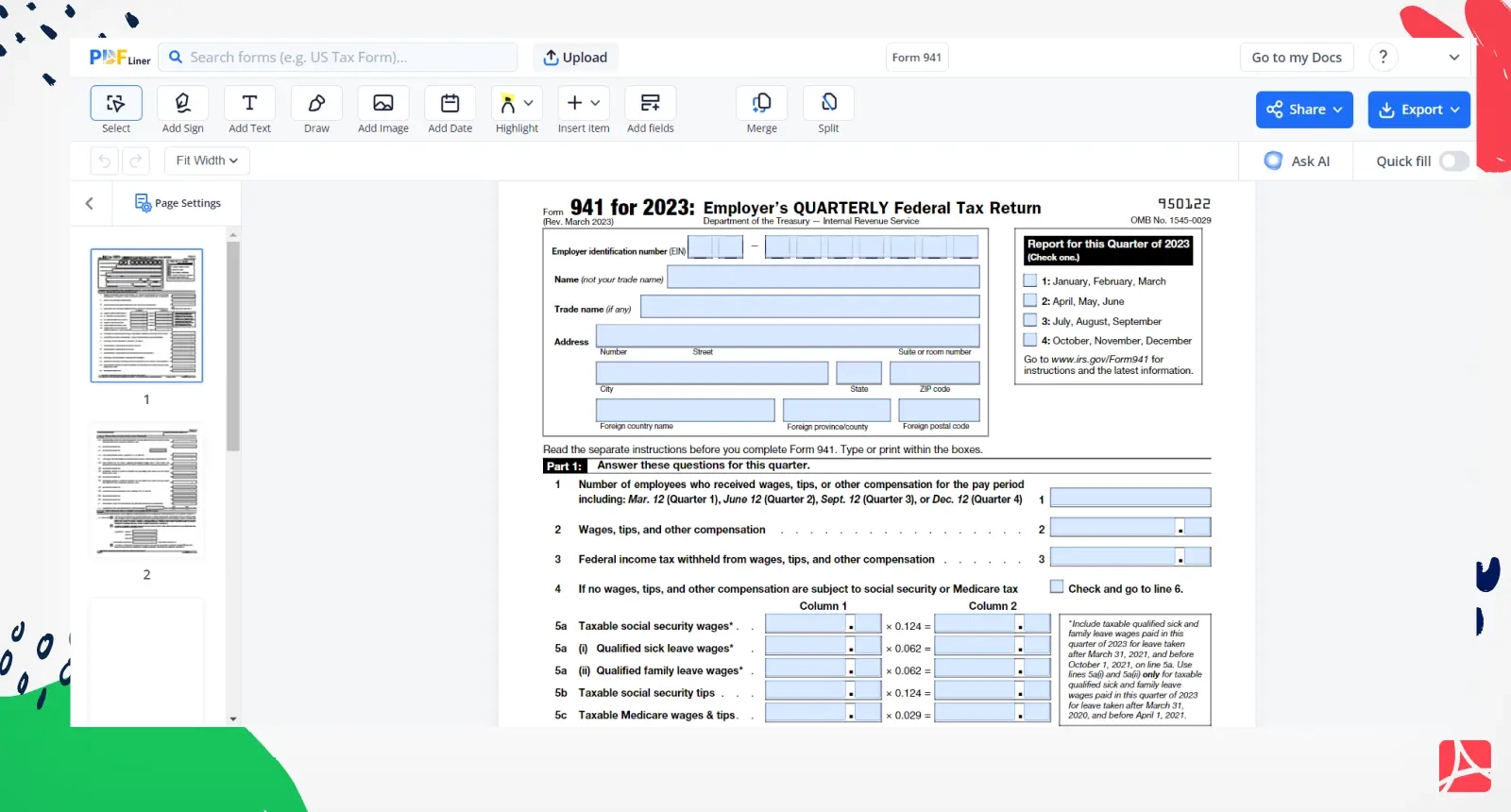1511x812 pixels.
Task: Click the Trade name field
Action: [810, 307]
